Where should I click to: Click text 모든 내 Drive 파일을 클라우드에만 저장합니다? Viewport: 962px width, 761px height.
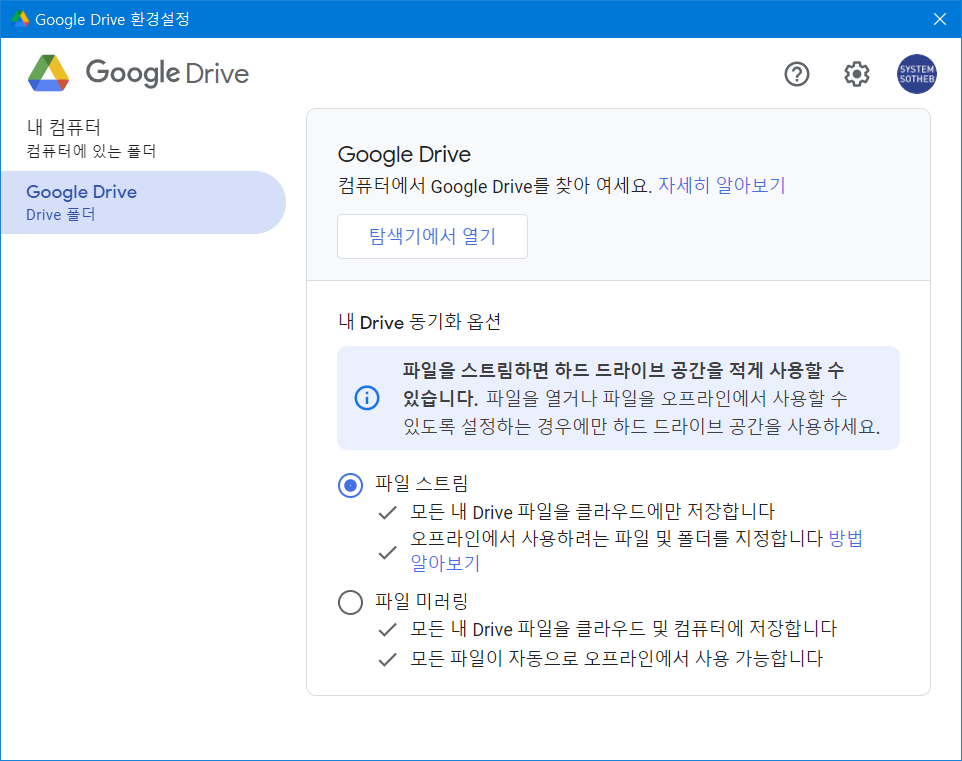pos(593,511)
